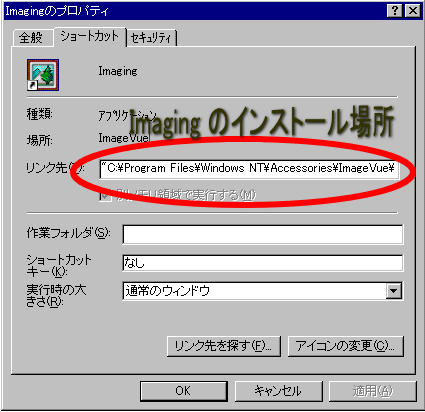
Task: Click into the リンク先 path field
Action: click(249, 168)
